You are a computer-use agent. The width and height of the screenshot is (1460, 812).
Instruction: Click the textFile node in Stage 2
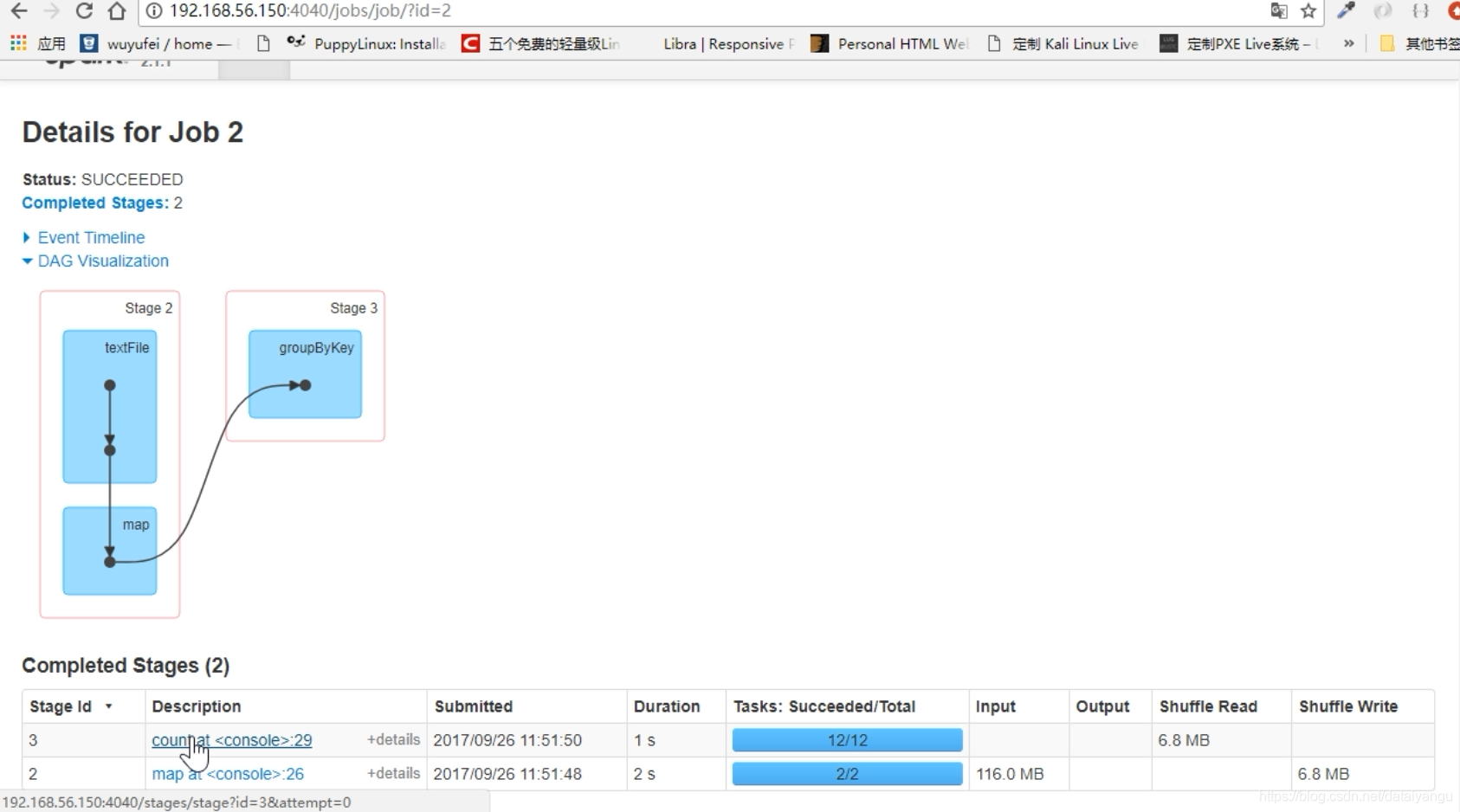[x=110, y=407]
